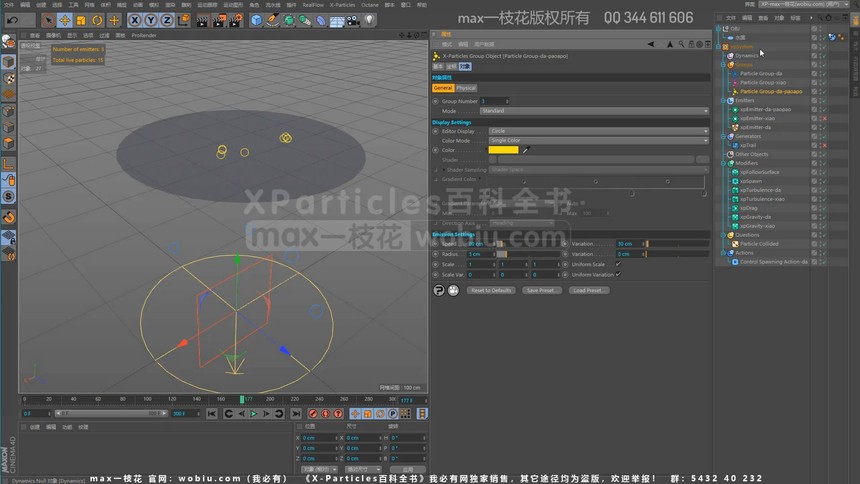The image size is (860, 484).
Task: Toggle the Uniform Variation checkbox
Action: coord(618,274)
